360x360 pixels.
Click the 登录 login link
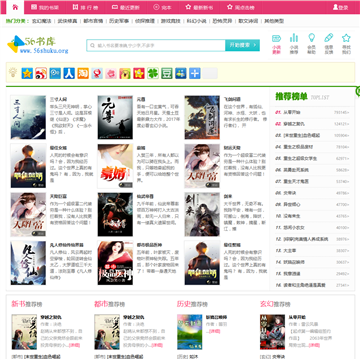(x=340, y=7)
